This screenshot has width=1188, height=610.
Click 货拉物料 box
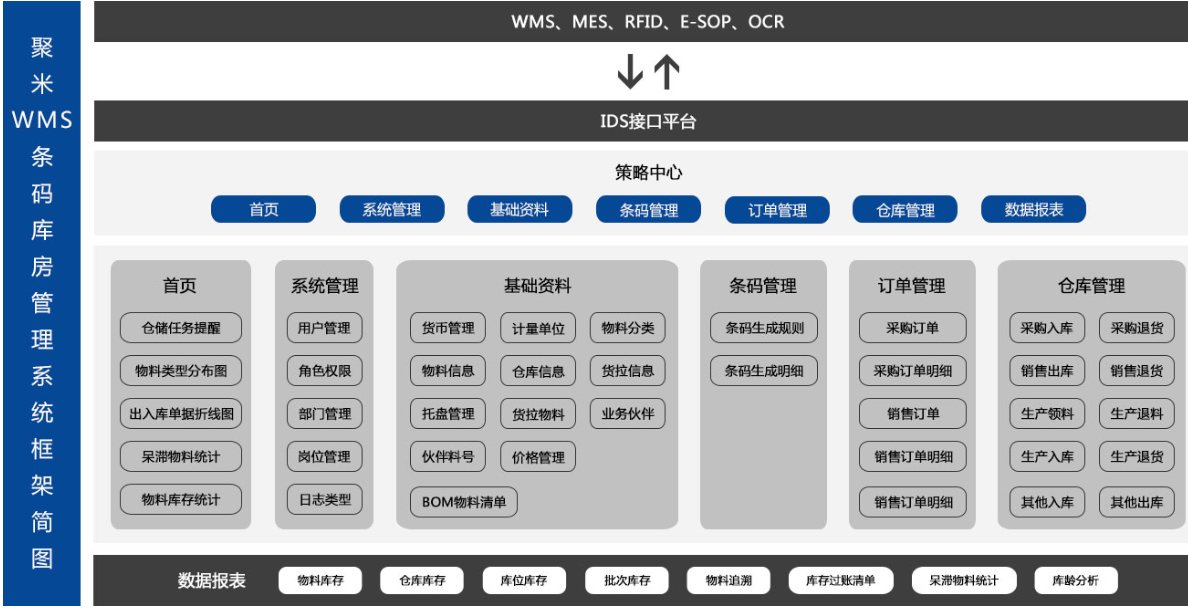538,414
